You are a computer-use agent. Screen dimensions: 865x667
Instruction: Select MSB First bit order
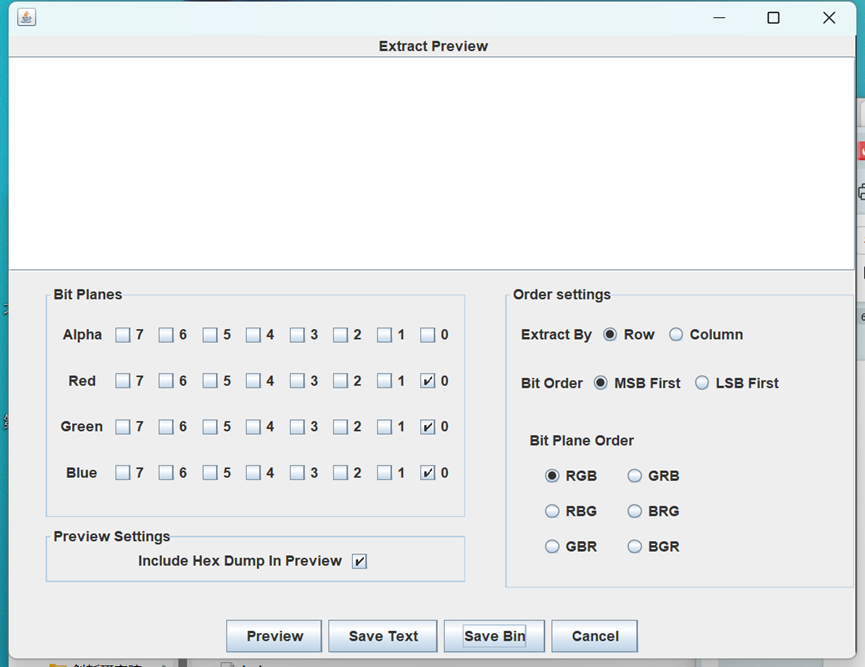click(x=600, y=383)
